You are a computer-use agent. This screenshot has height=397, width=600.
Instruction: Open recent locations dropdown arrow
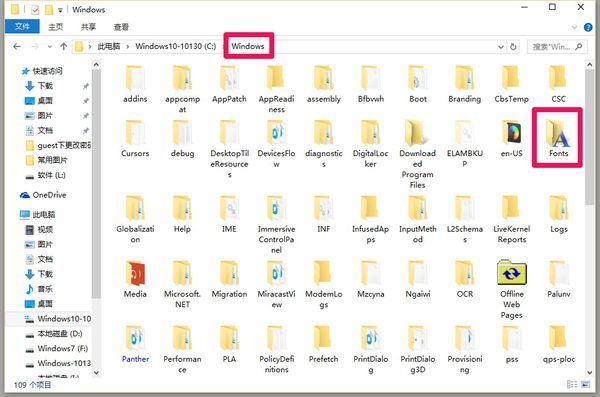coord(49,47)
